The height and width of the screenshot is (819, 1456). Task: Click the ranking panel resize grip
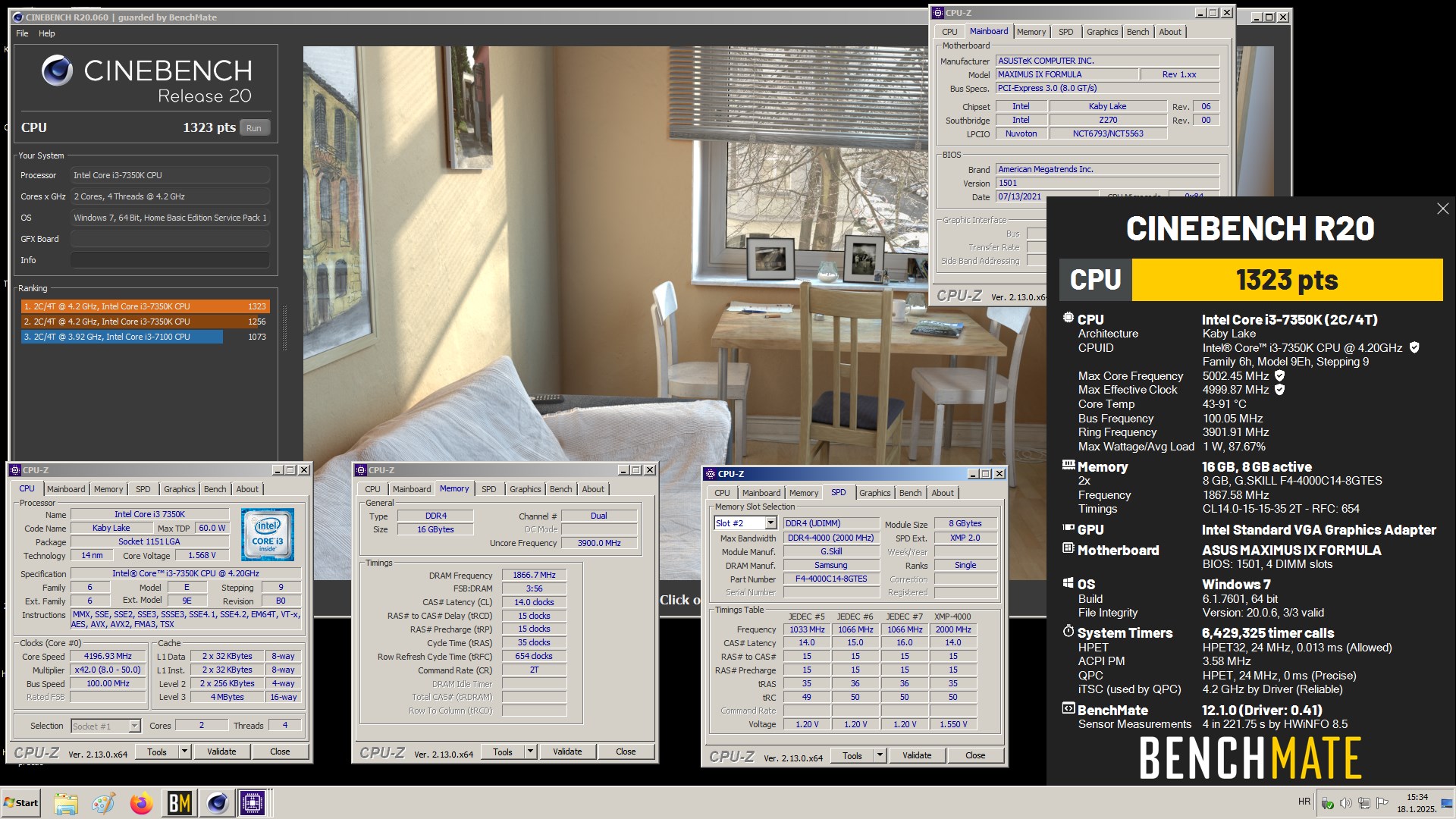[285, 328]
